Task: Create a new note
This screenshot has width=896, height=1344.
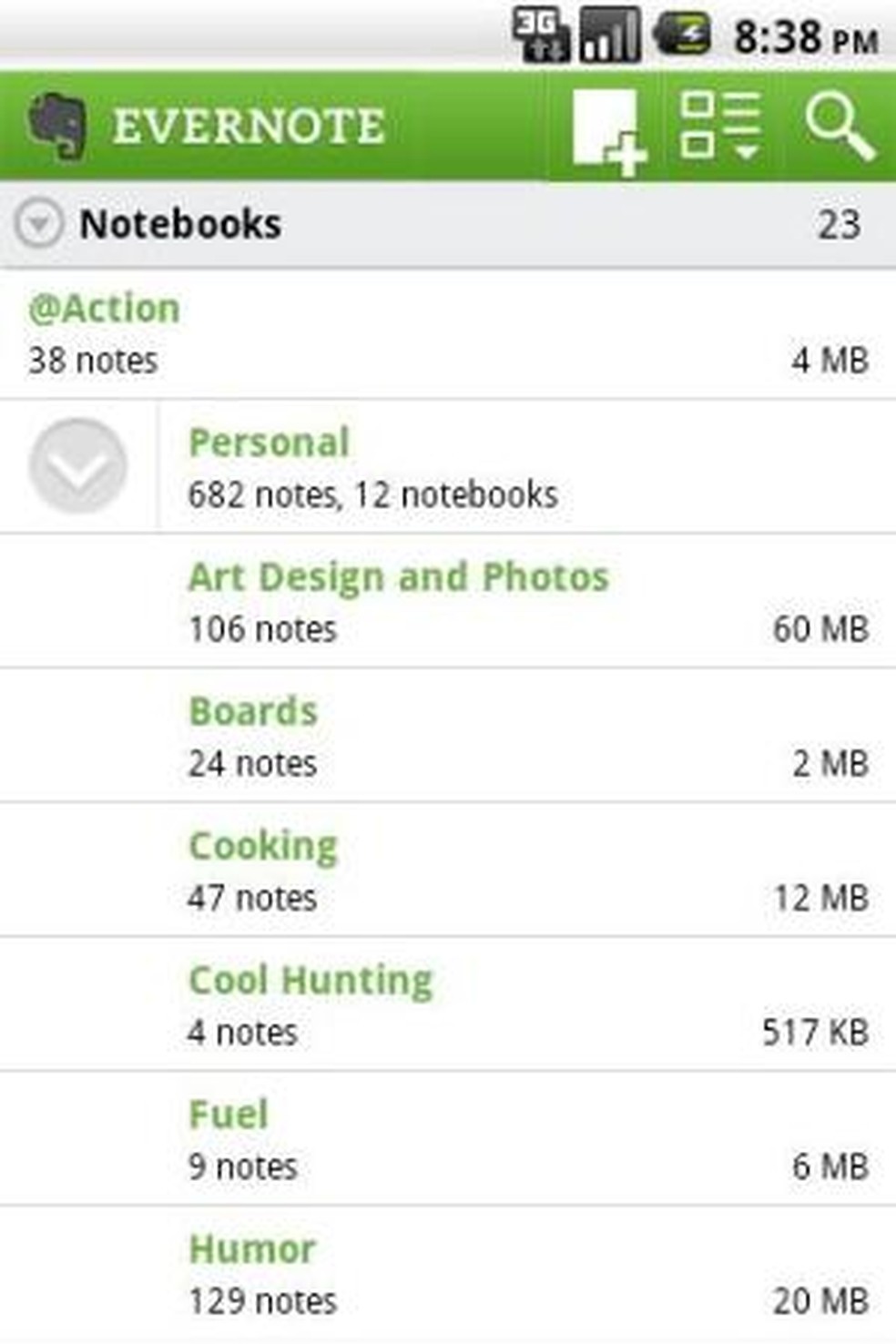Action: point(607,129)
